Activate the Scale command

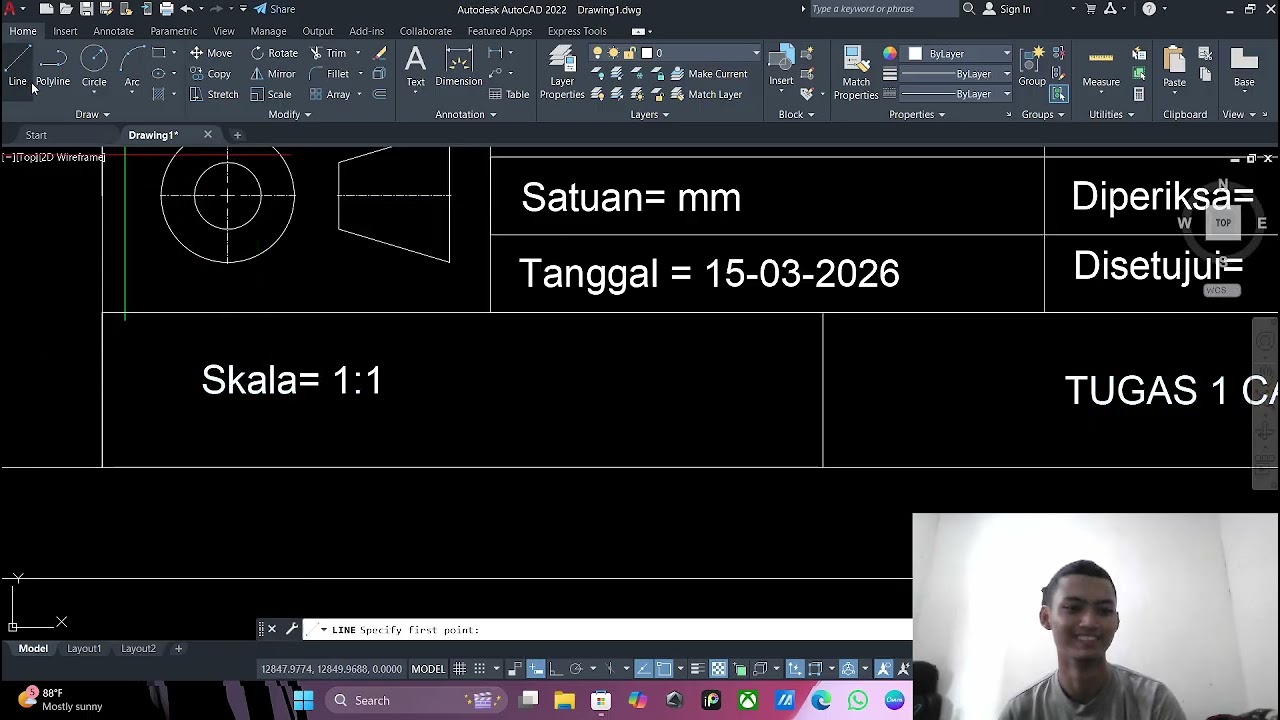click(x=271, y=94)
